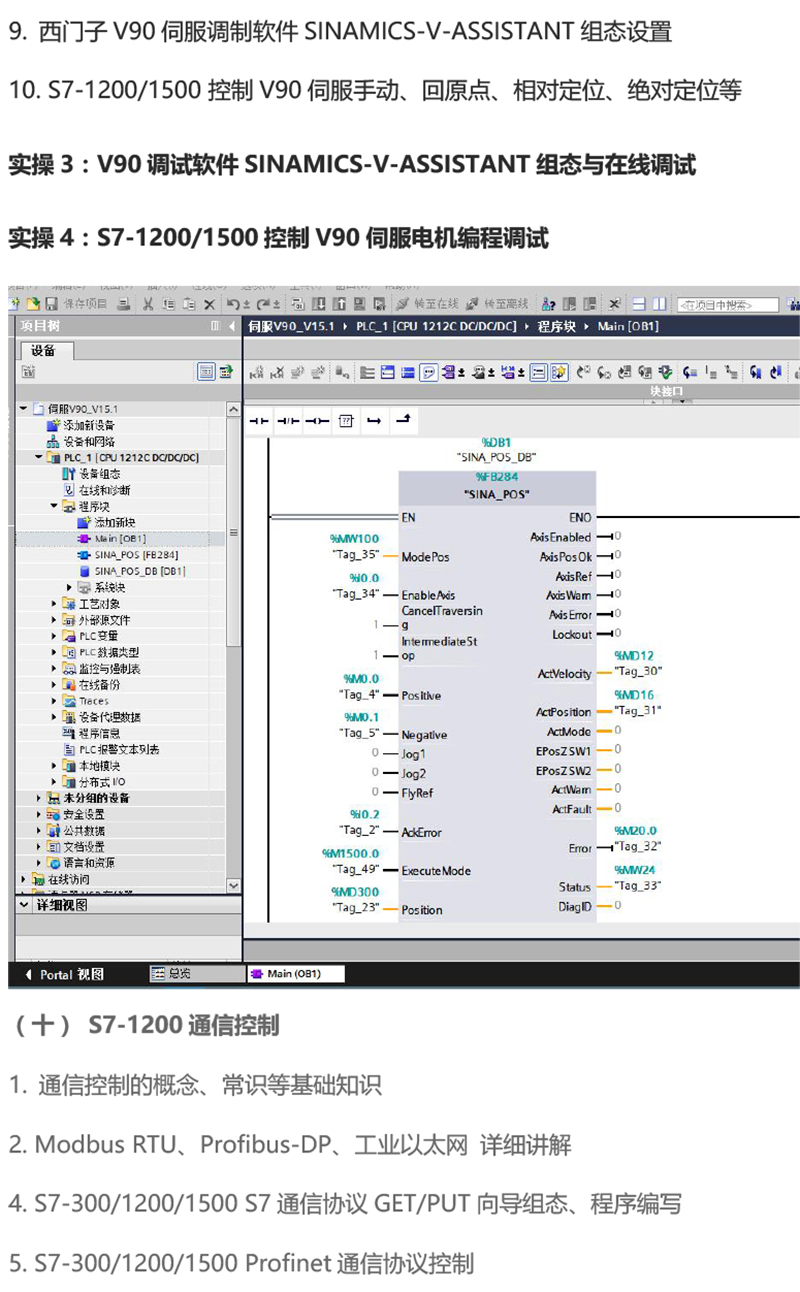The height and width of the screenshot is (1292, 800).
Task: Select SINA_POS_DB [DB1] data block
Action: tap(132, 571)
